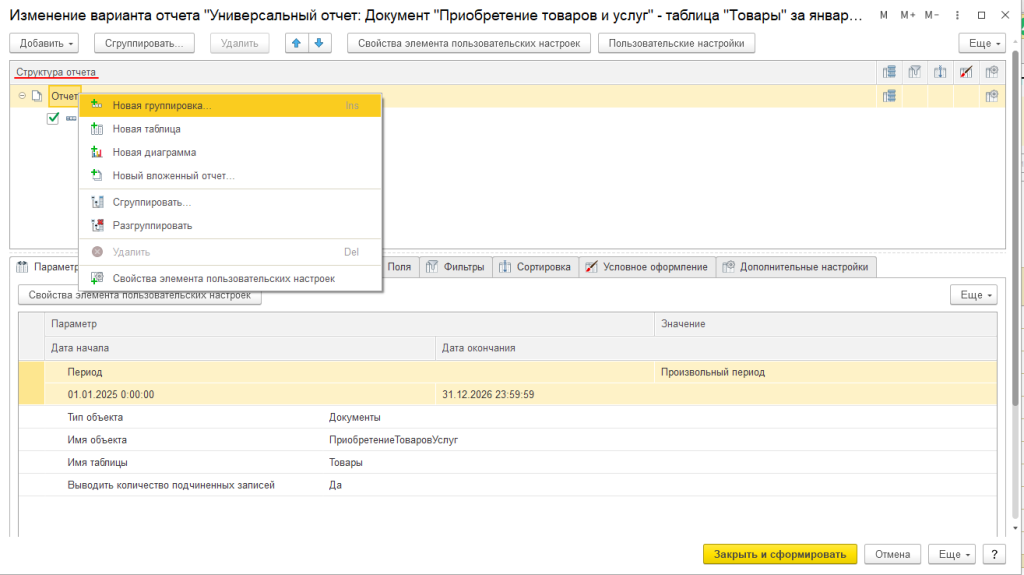Open the help question mark button
This screenshot has height=575, width=1024.
(994, 554)
